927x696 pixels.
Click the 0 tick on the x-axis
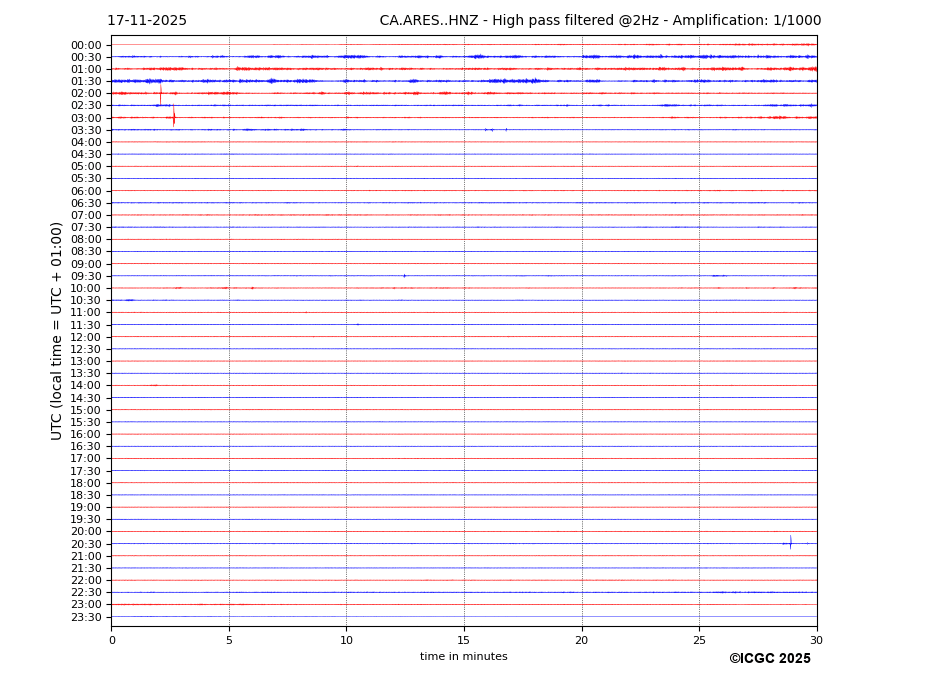click(112, 640)
